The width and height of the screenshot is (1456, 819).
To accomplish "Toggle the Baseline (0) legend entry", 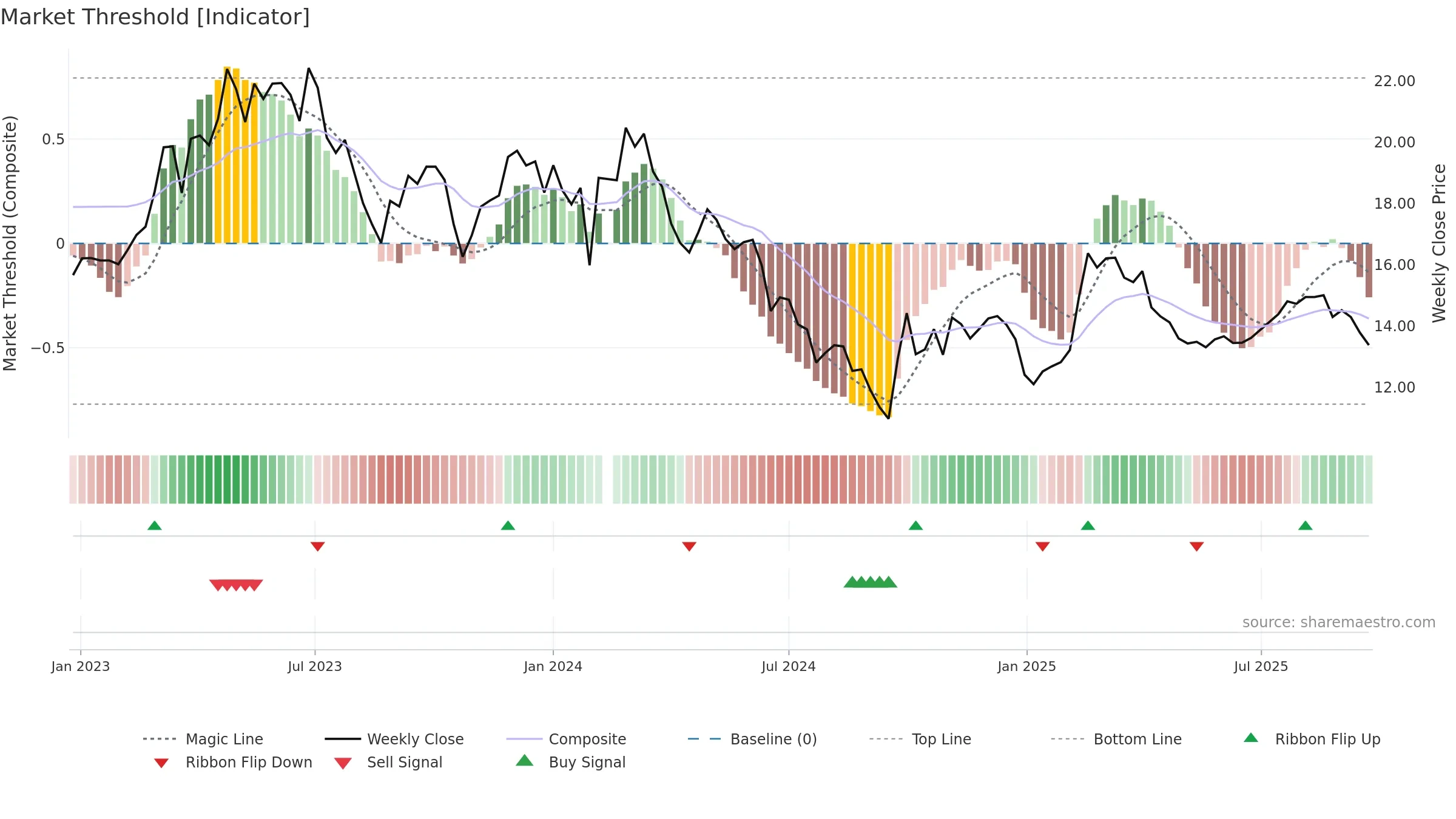I will (x=752, y=739).
